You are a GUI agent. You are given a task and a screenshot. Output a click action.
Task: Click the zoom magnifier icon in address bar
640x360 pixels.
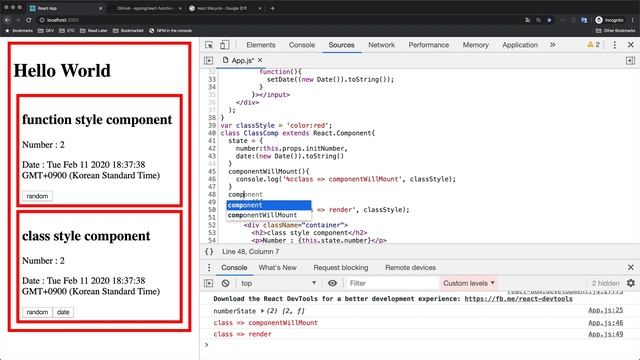(539, 20)
